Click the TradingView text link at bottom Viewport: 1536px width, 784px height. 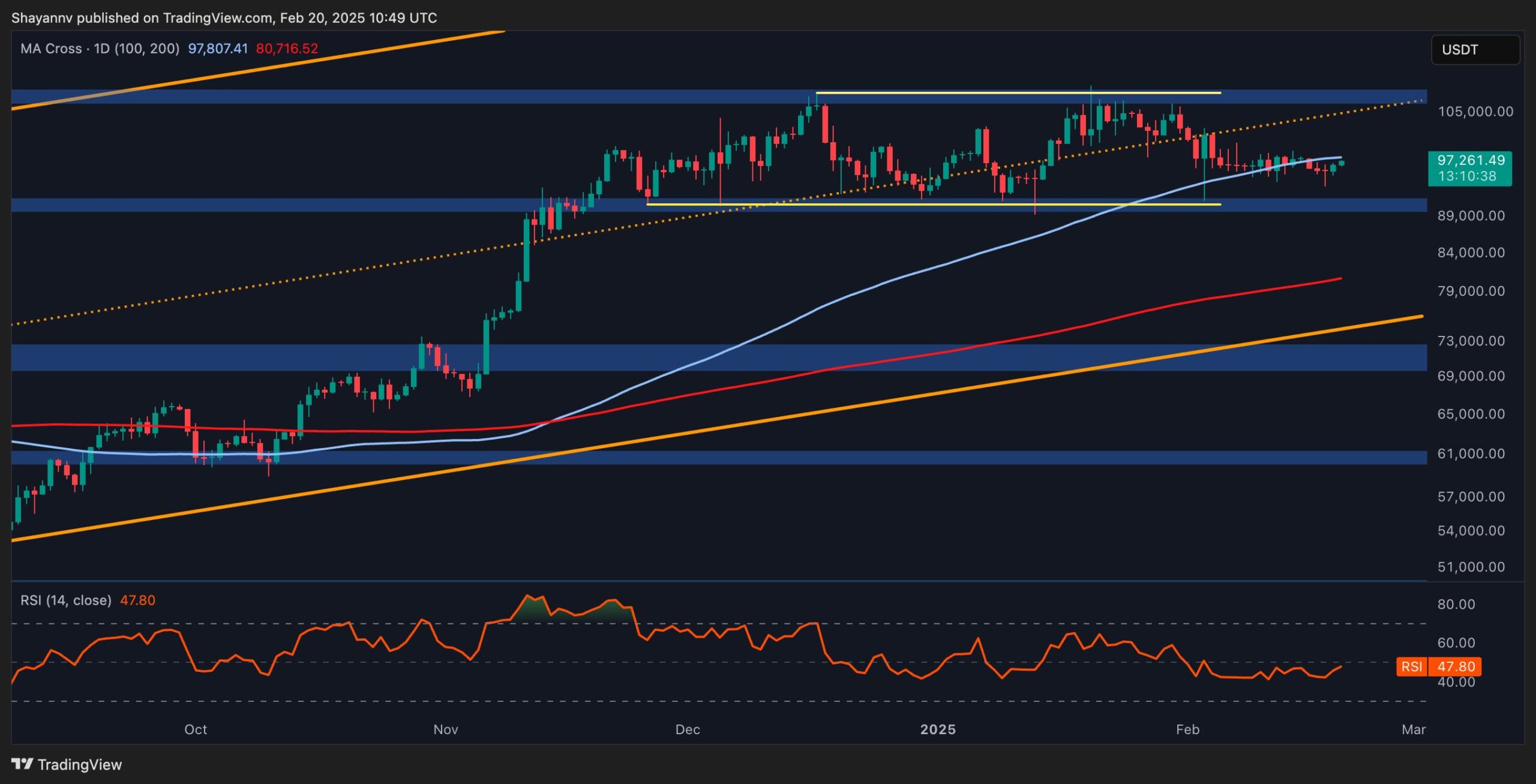[80, 764]
